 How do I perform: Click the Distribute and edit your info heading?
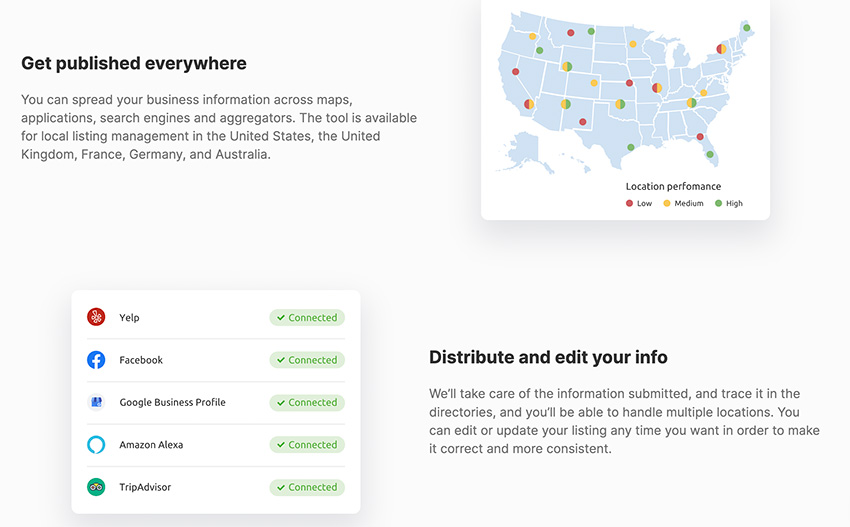pos(548,357)
